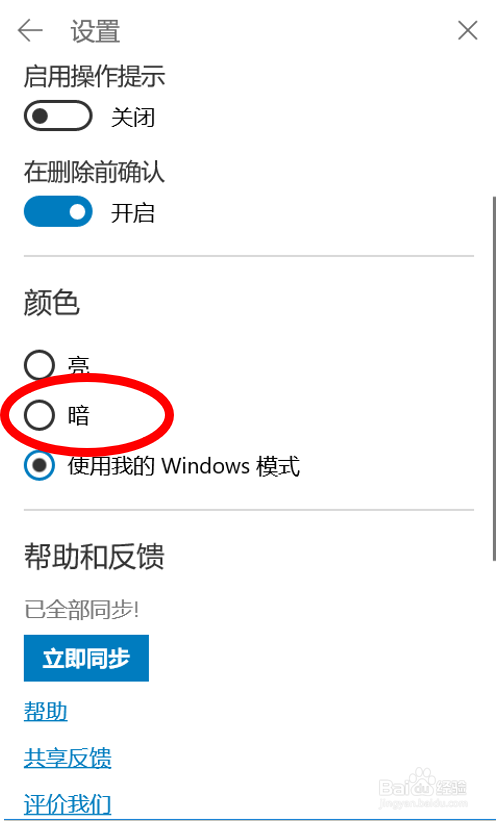Click the 立即同步 button
Screen dimensions: 496x821
pyautogui.click(x=86, y=658)
